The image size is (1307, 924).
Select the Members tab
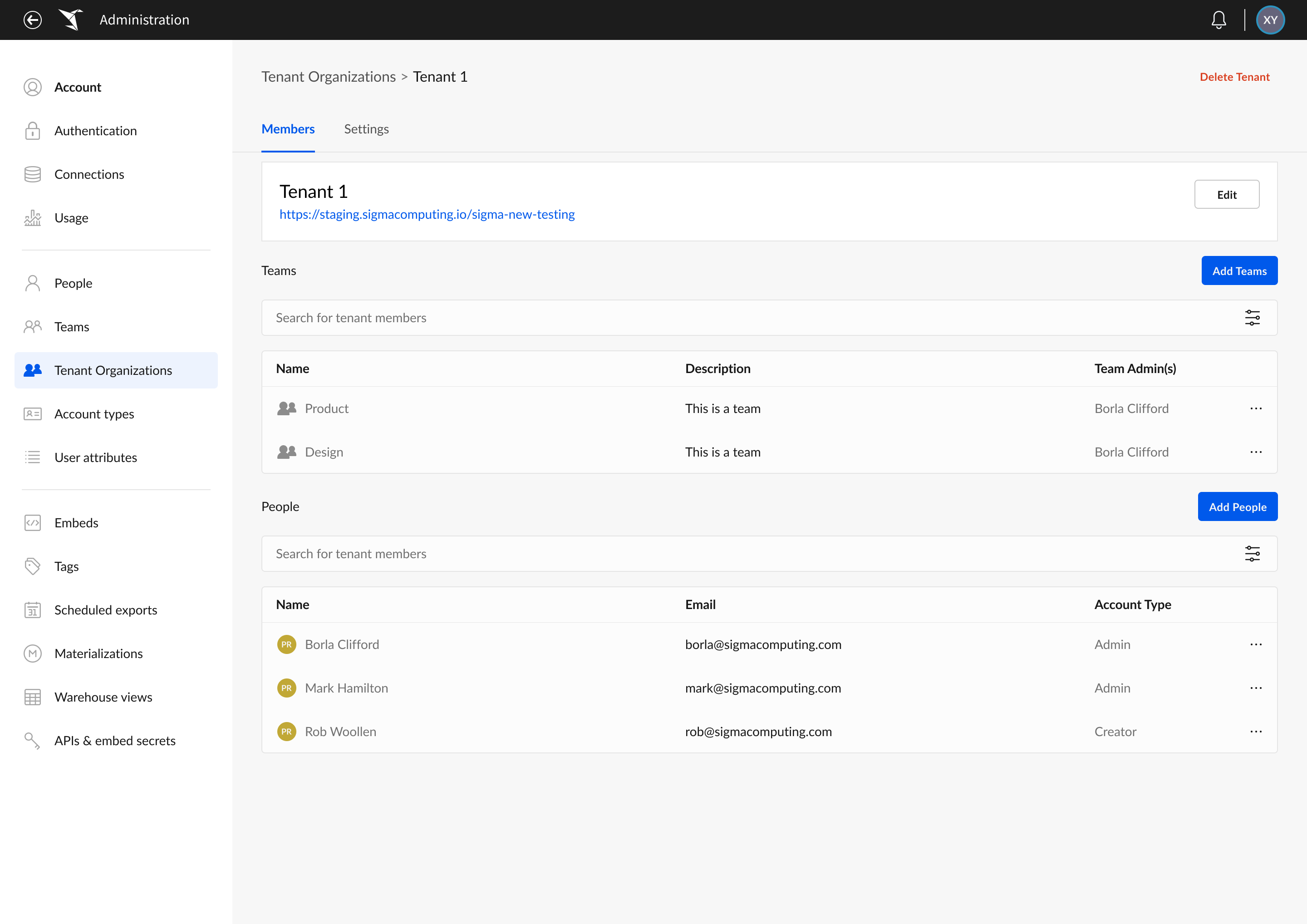point(287,129)
